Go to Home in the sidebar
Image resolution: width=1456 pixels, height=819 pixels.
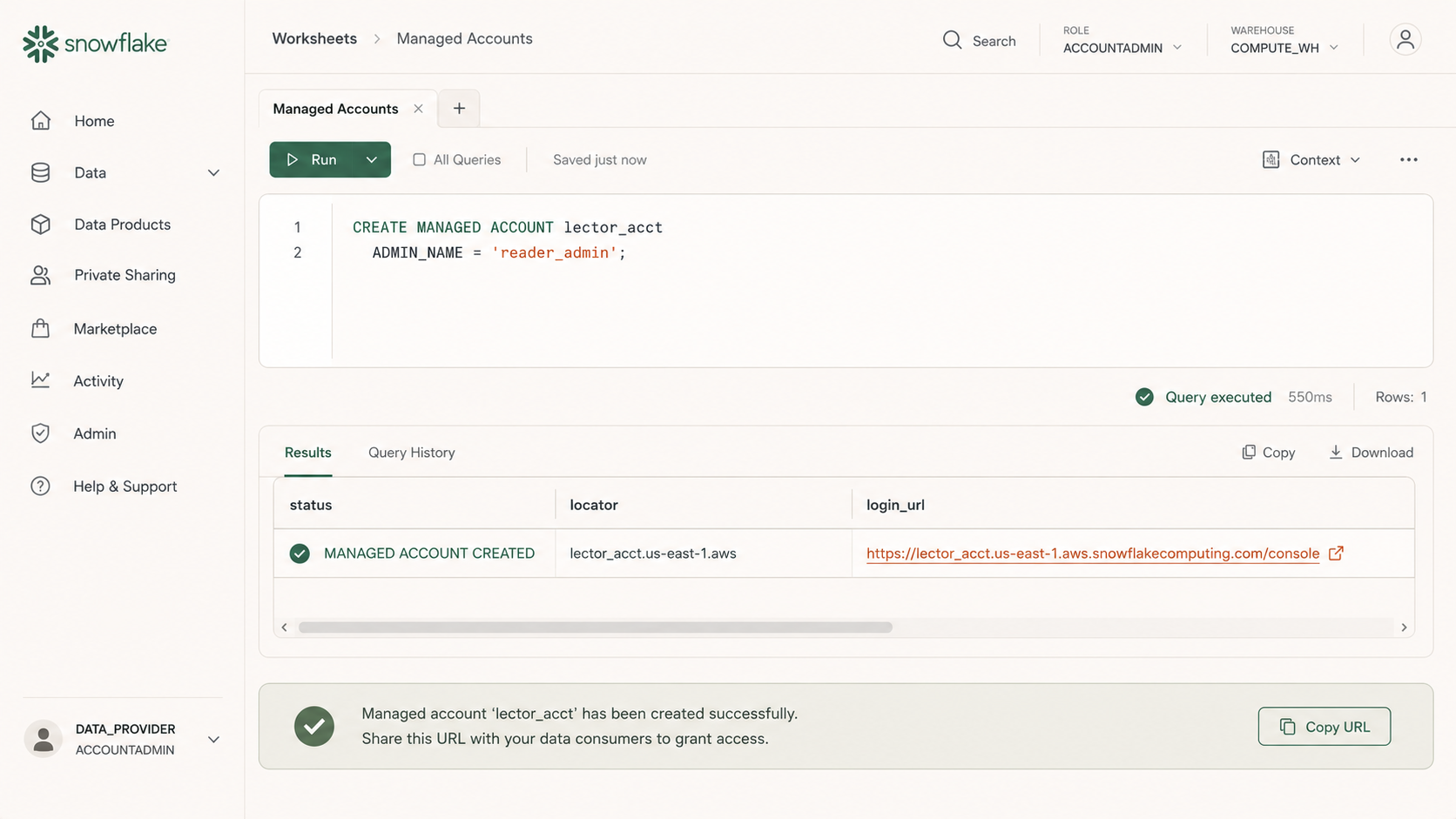tap(94, 121)
